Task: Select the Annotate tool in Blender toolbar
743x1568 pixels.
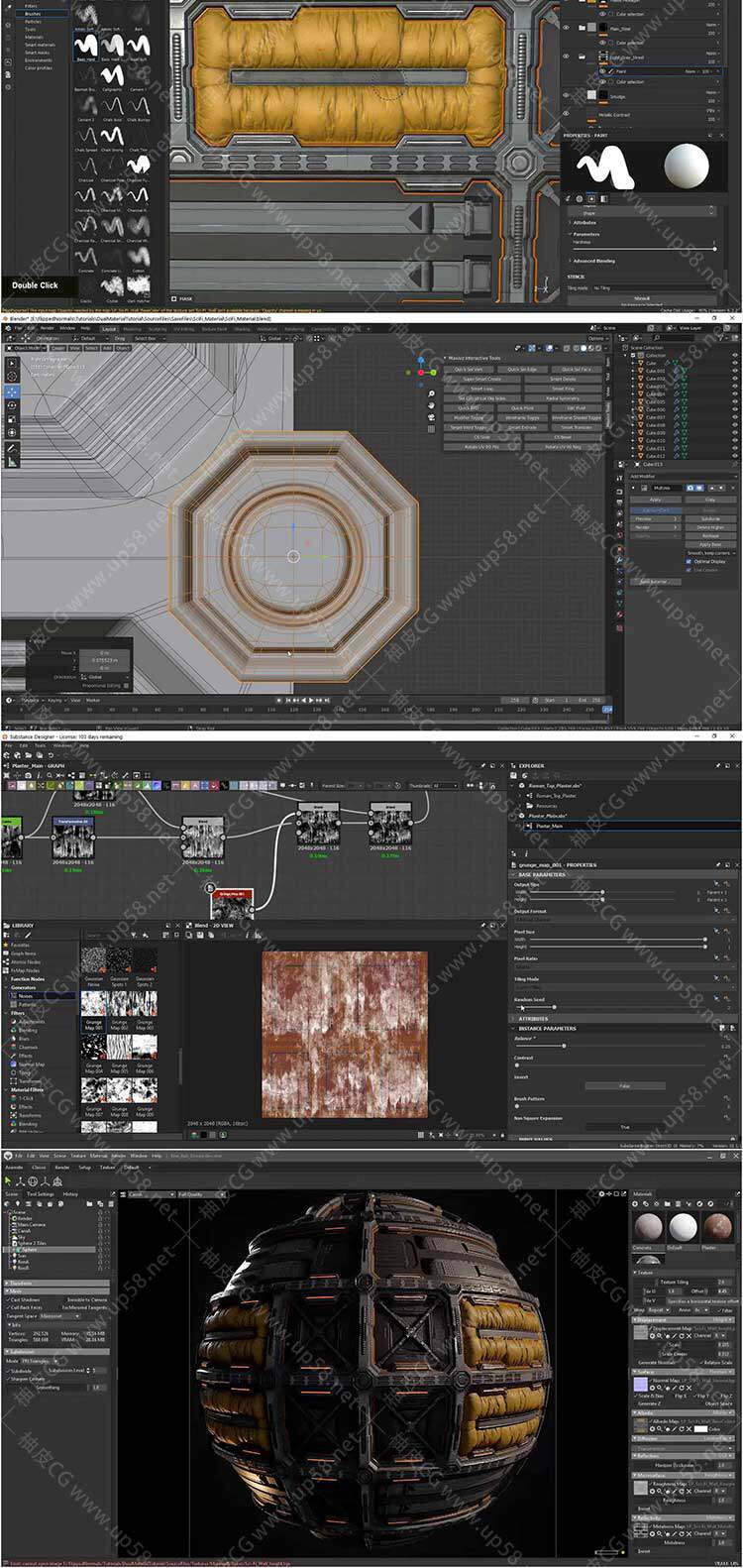Action: (11, 449)
